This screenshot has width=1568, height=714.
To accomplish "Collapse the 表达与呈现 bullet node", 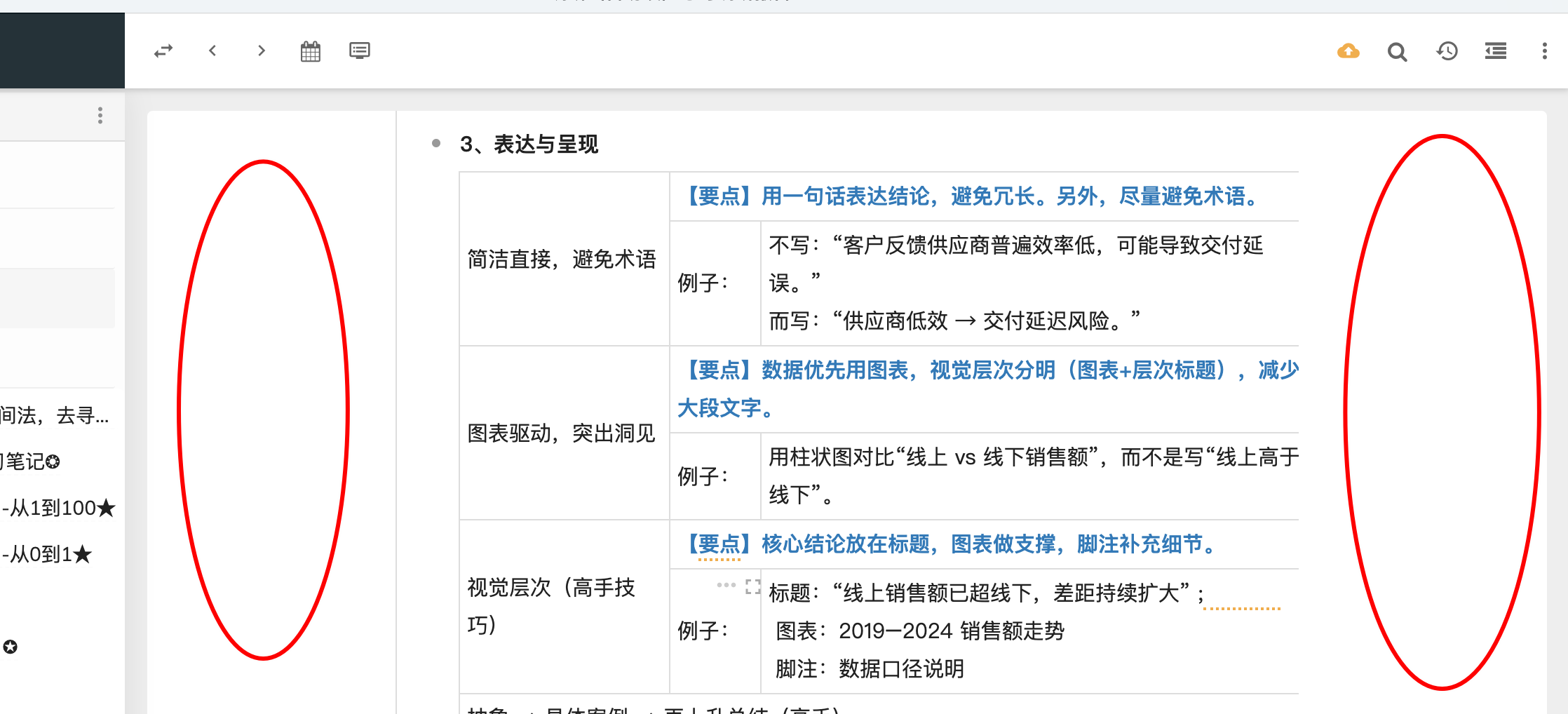I will pyautogui.click(x=436, y=144).
